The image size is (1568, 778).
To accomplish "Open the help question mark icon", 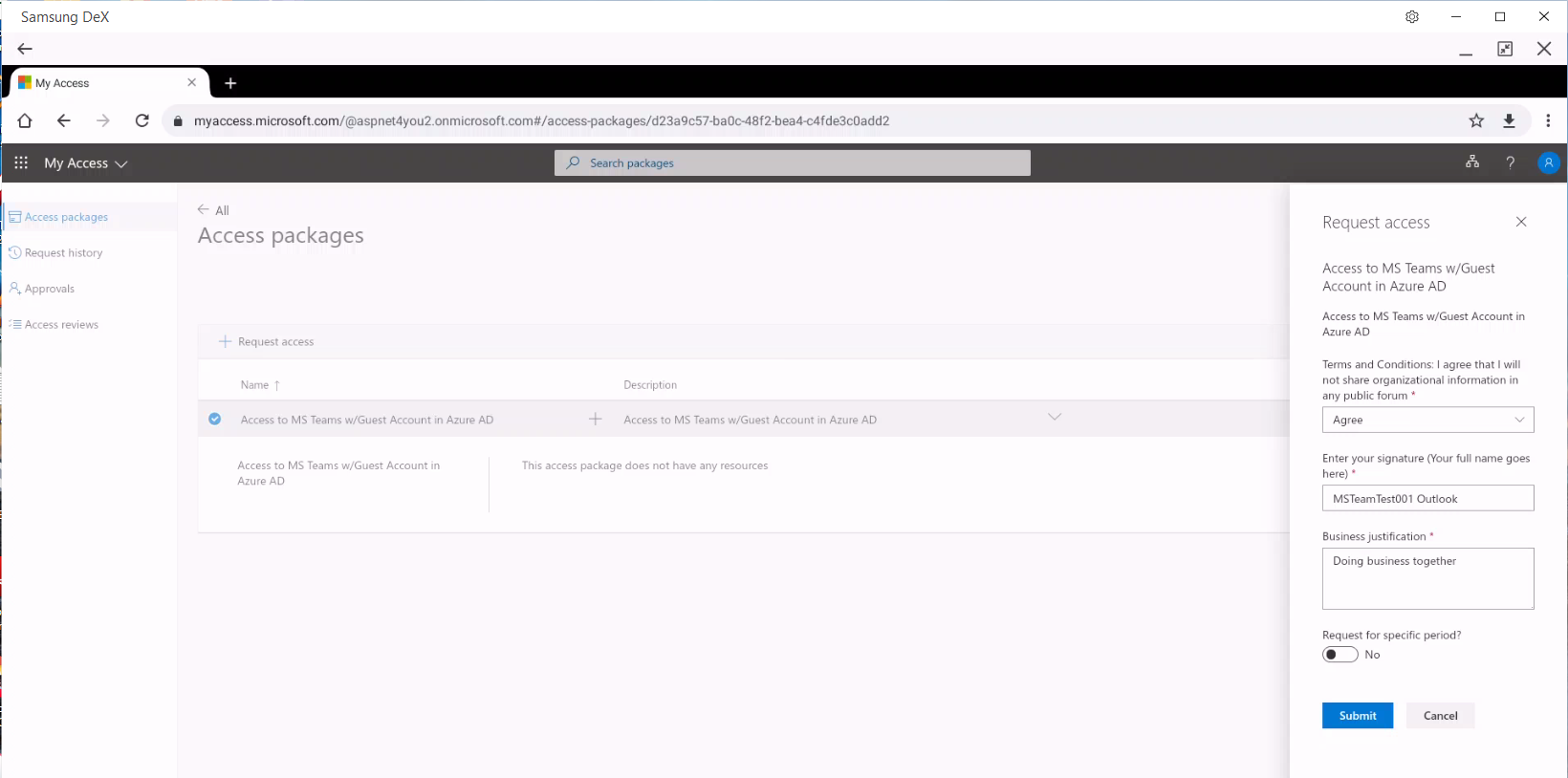I will (x=1511, y=163).
